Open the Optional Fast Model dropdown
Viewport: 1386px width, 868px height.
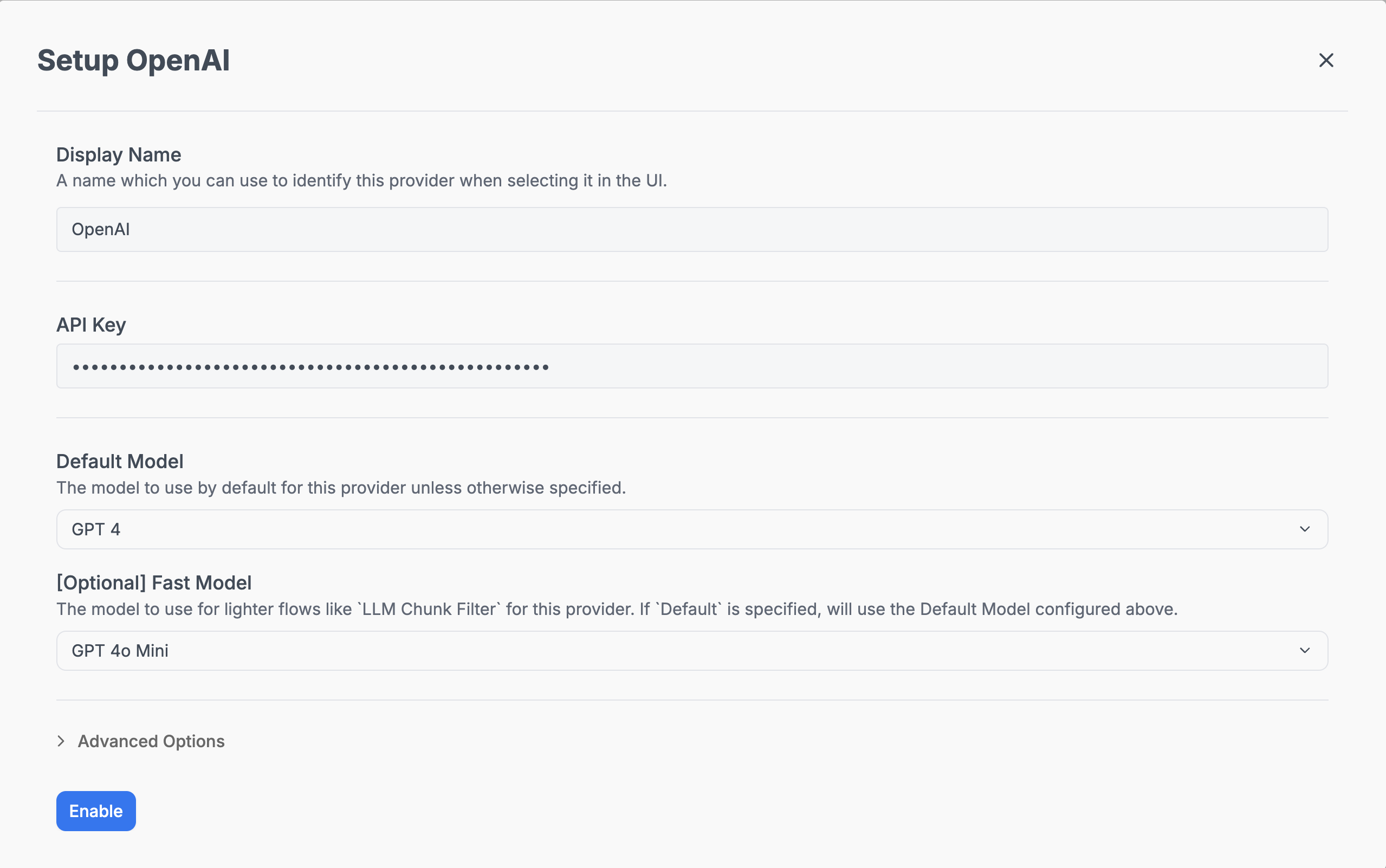coord(691,650)
